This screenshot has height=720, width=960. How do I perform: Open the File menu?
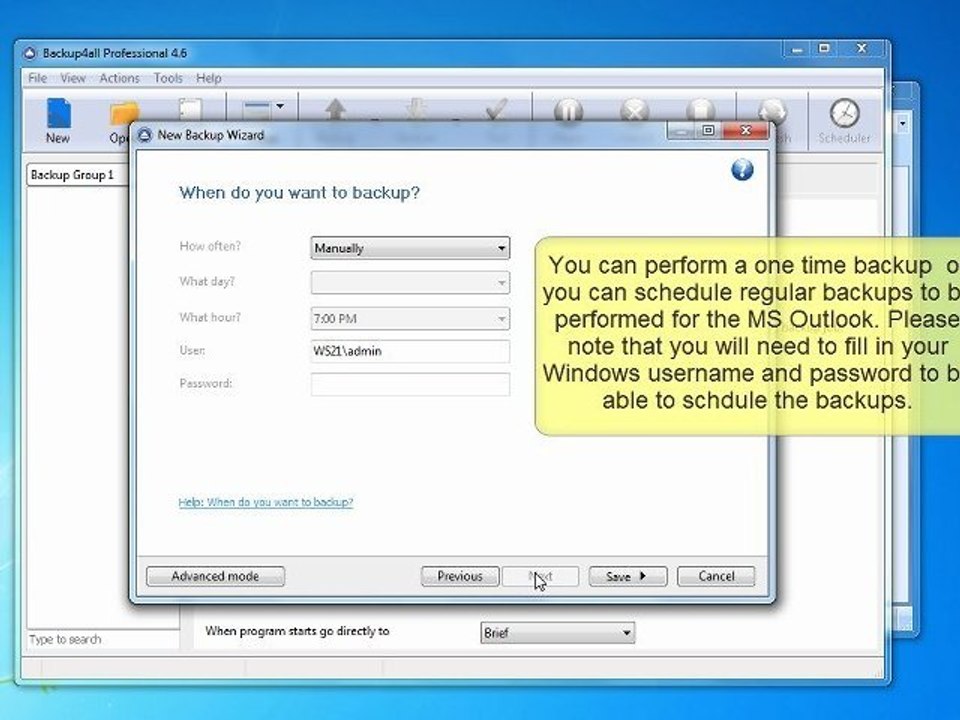(37, 78)
